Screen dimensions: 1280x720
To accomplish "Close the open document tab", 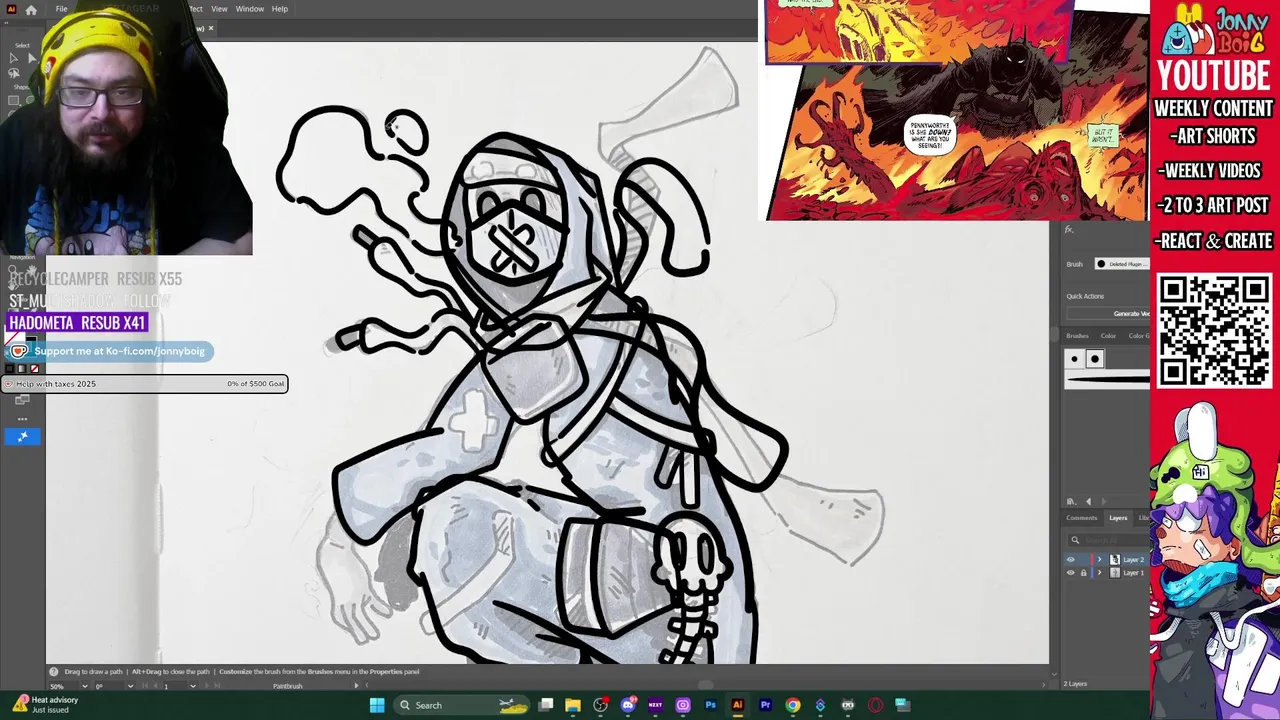I will click(210, 29).
